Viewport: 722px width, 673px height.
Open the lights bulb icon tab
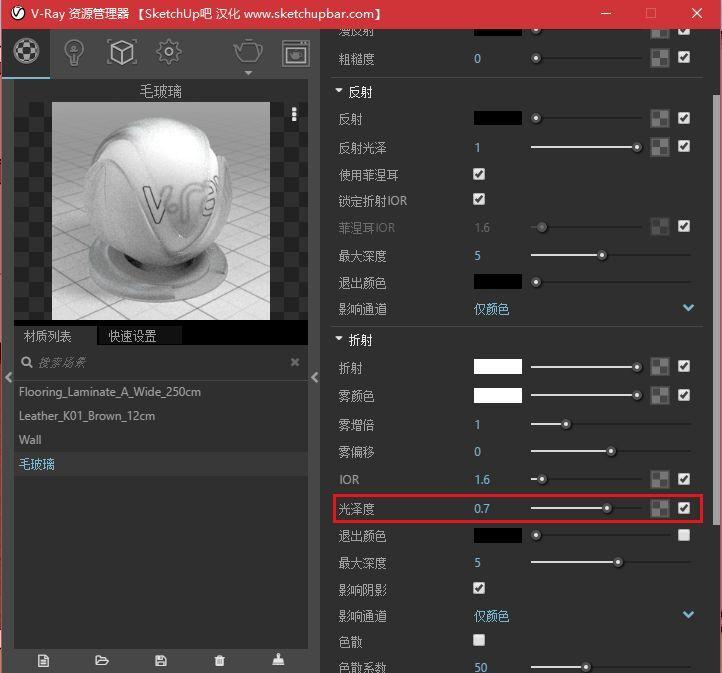coord(74,52)
